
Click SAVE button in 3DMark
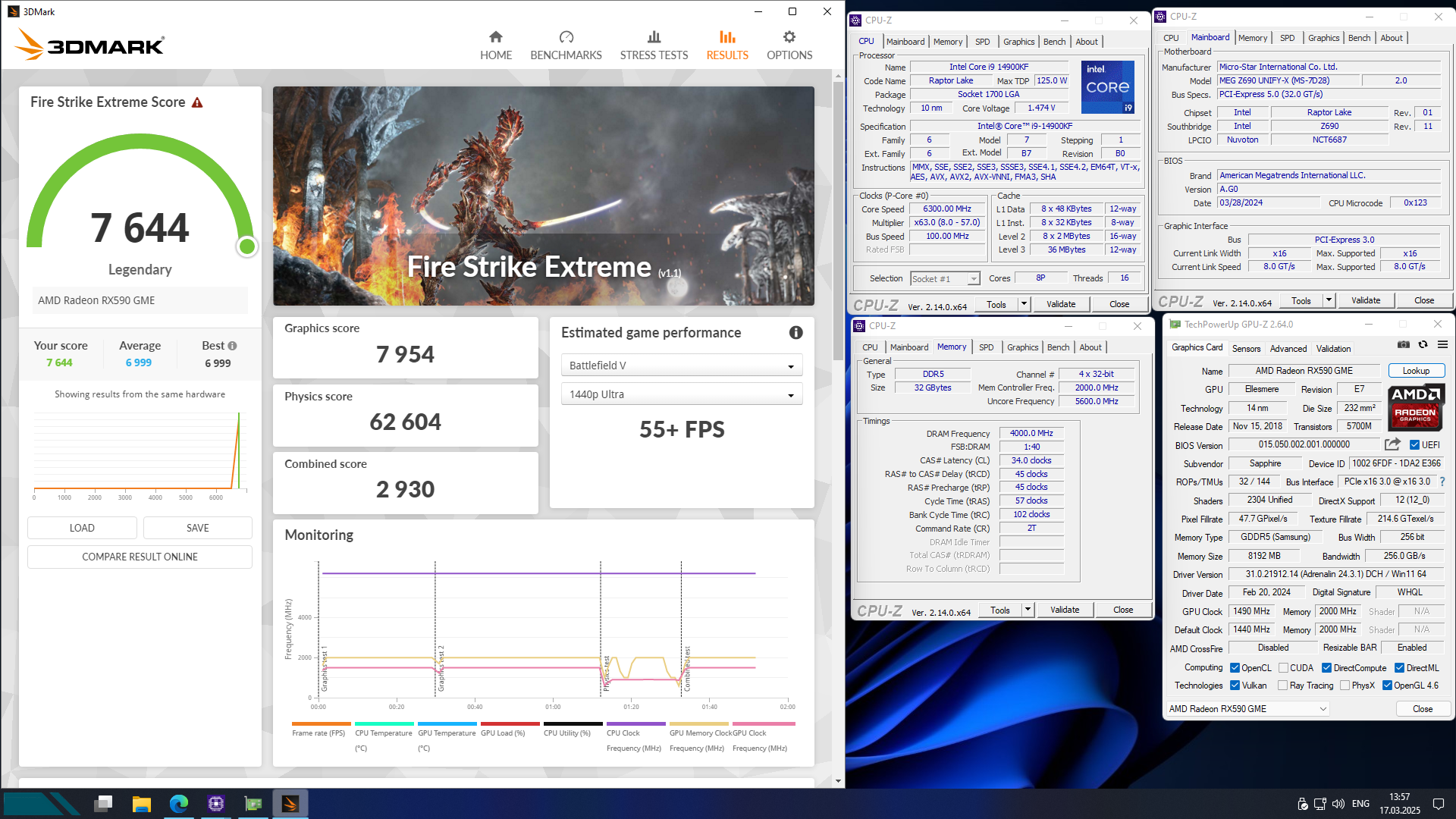[198, 528]
